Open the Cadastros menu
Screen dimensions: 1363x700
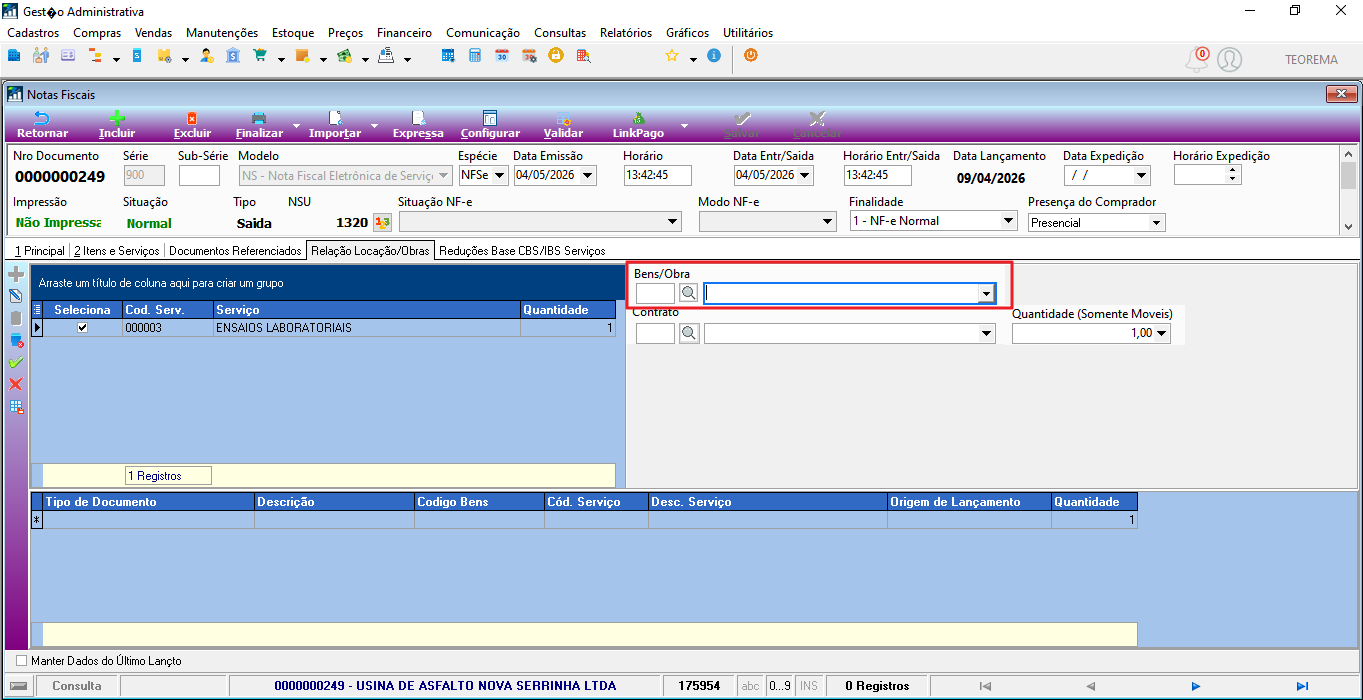(33, 33)
